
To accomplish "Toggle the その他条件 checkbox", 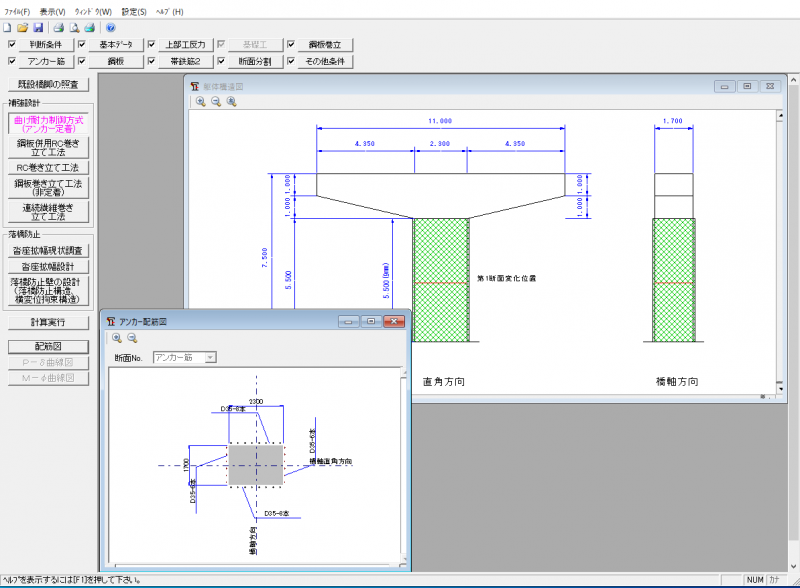I will coord(291,61).
